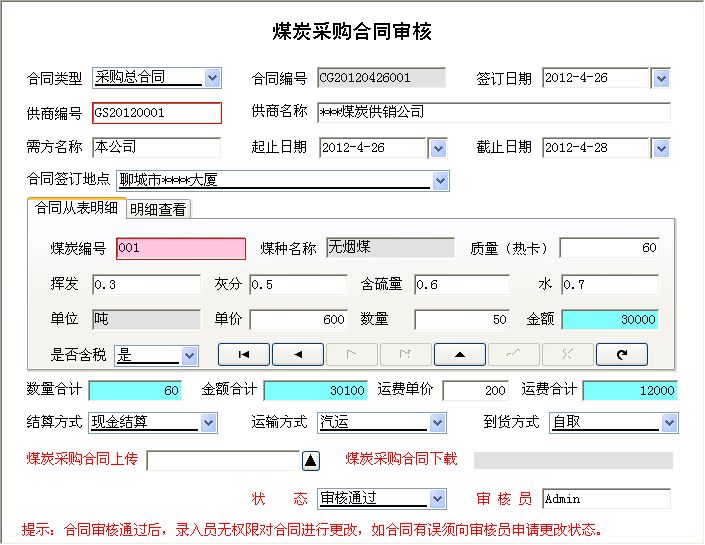The height and width of the screenshot is (545, 705).
Task: Go to next record in navigator
Action: click(x=352, y=354)
